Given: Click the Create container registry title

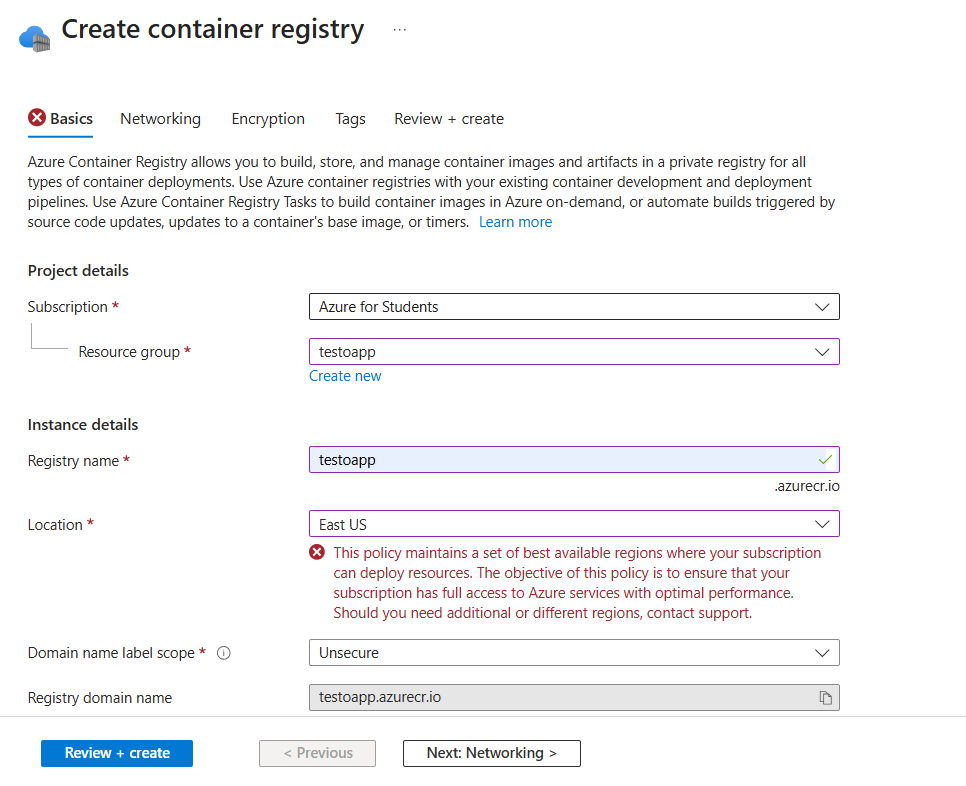Looking at the screenshot, I should pyautogui.click(x=213, y=30).
